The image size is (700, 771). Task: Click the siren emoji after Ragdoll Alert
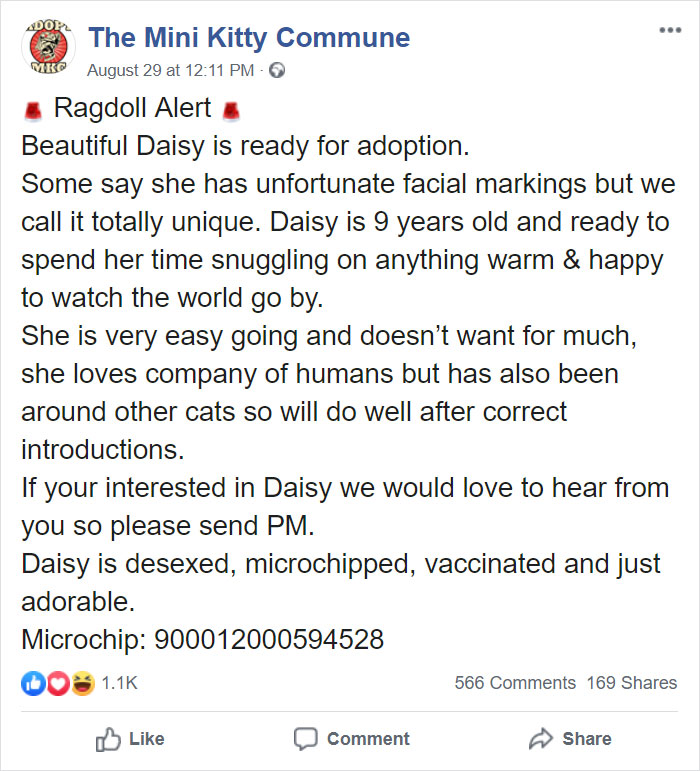[x=233, y=108]
